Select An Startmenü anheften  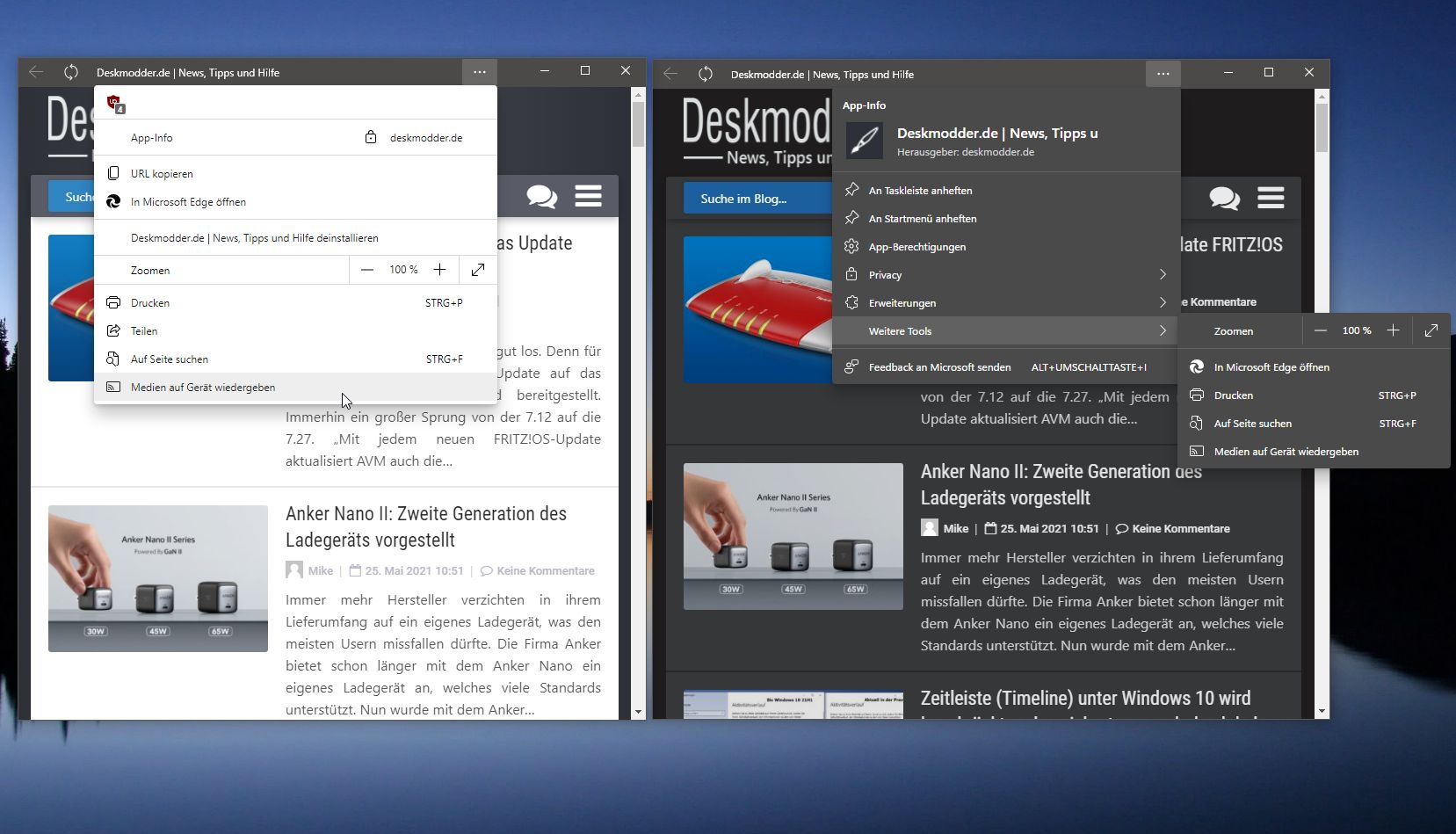tap(1006, 218)
